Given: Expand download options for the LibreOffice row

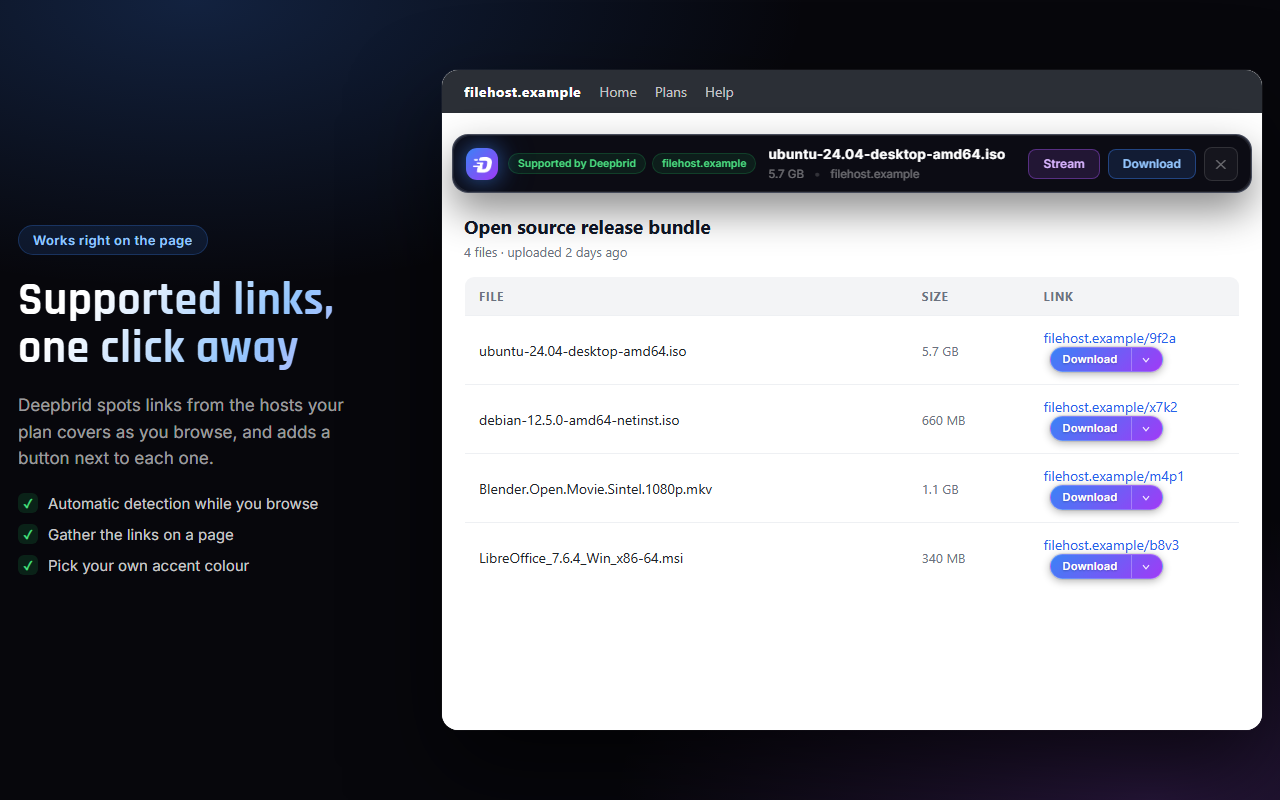Looking at the screenshot, I should click(1147, 566).
